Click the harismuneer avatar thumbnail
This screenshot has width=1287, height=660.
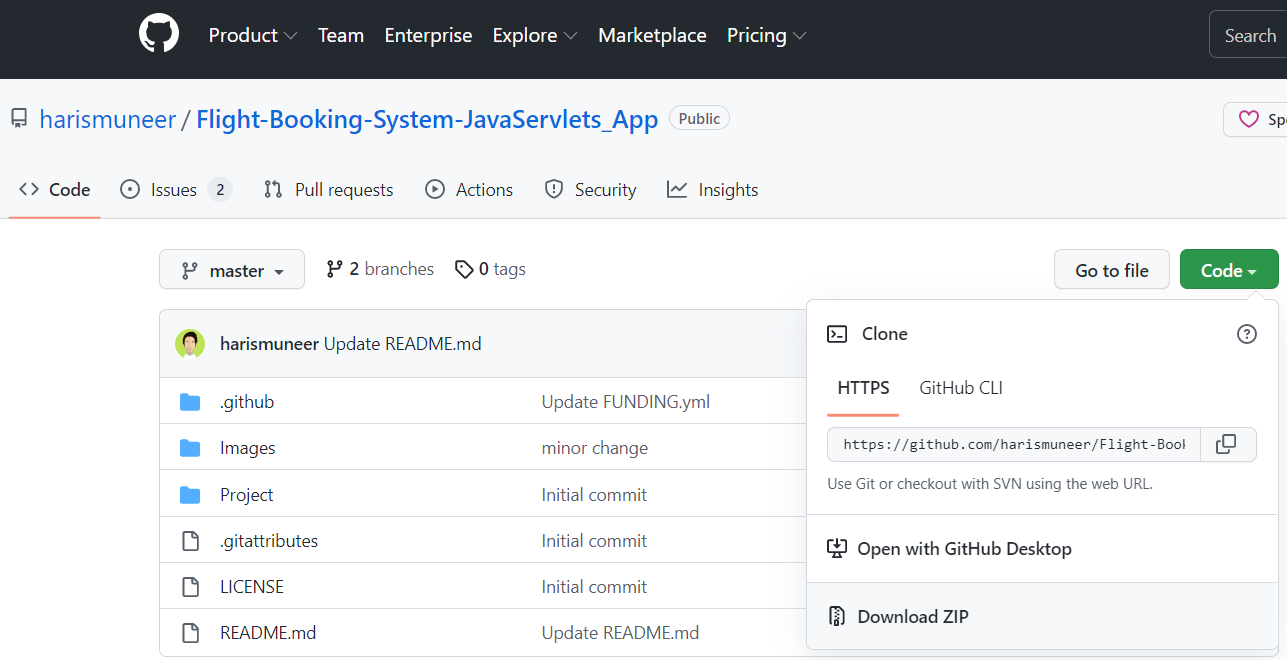click(x=190, y=344)
